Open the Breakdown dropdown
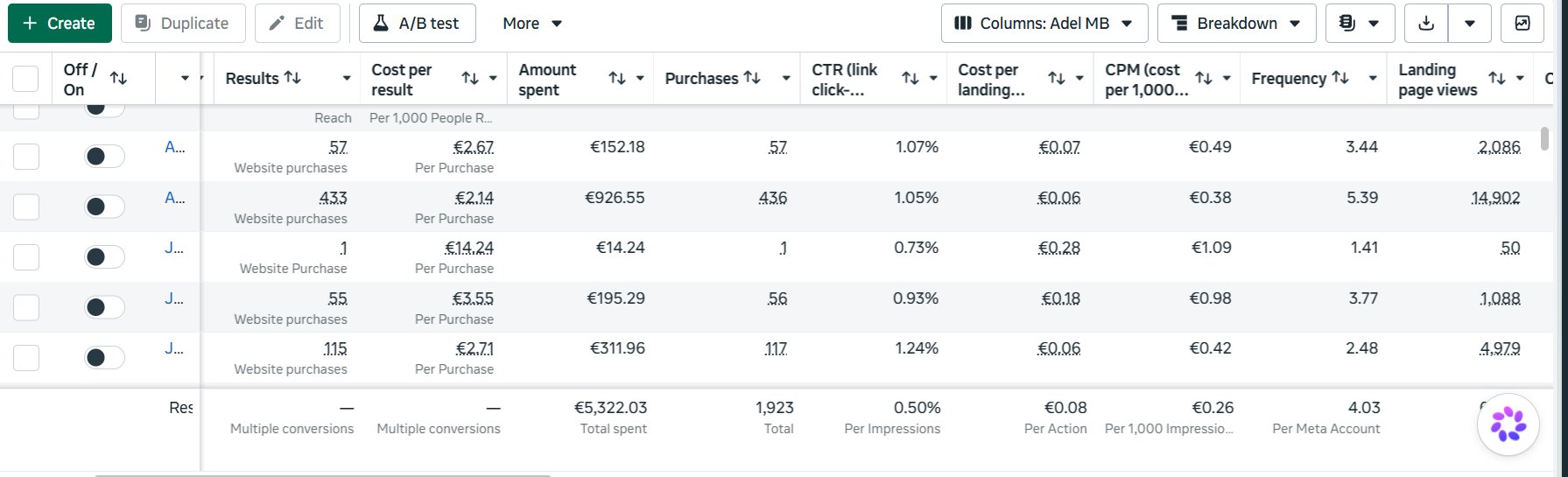Screen dimensions: 1568x477 1236,24
